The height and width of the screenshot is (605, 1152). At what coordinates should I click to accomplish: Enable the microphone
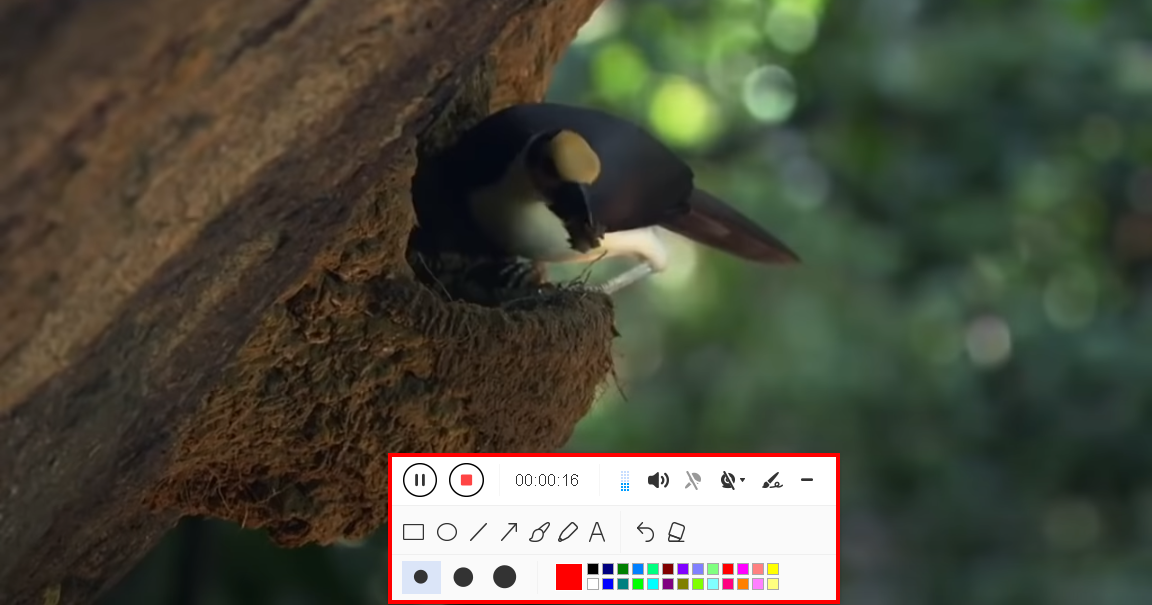tap(691, 480)
